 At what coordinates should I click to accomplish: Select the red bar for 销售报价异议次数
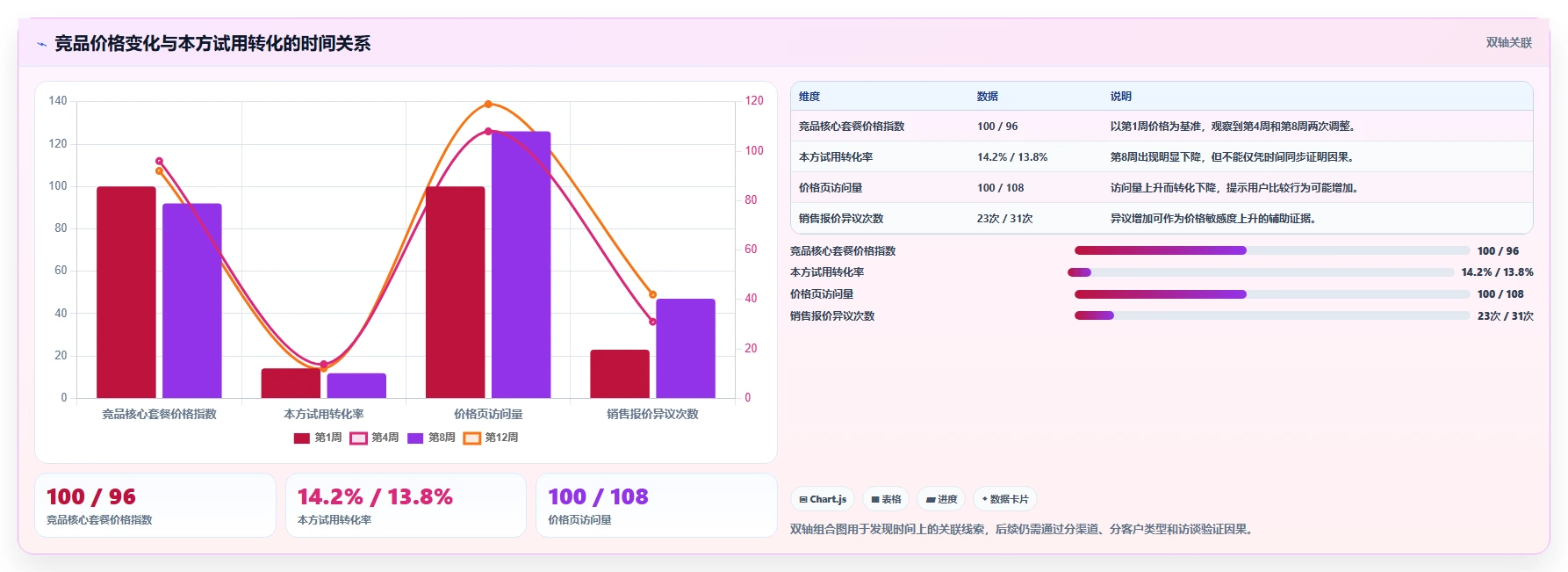pos(620,373)
